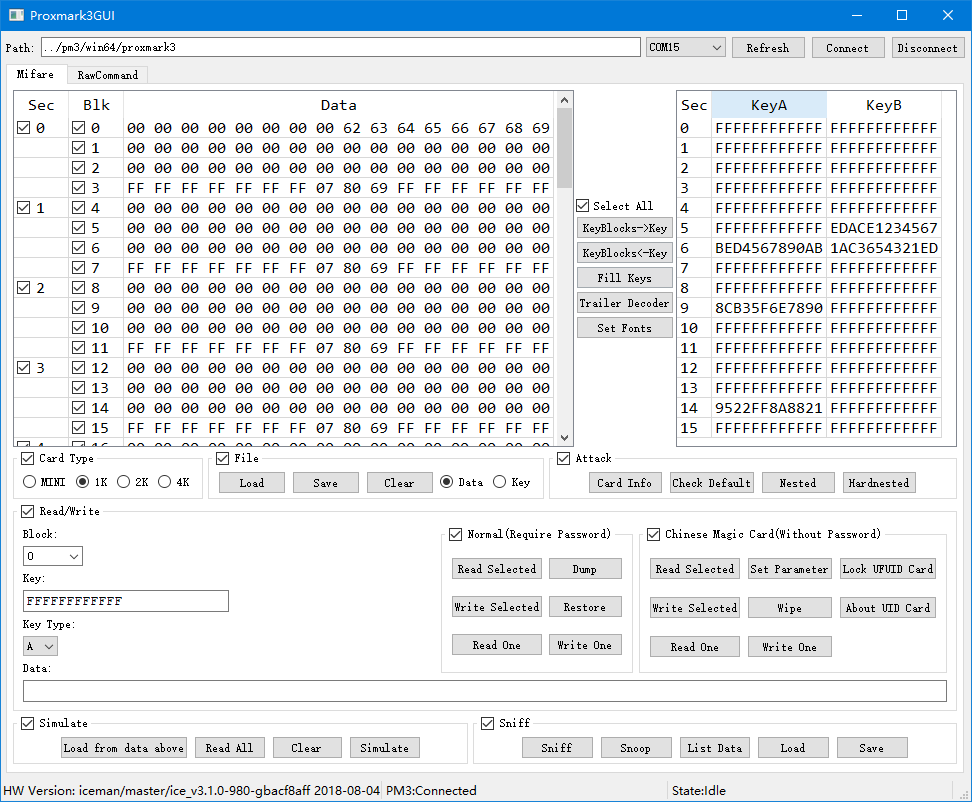The width and height of the screenshot is (972, 802).
Task: Click the Disconnect button
Action: click(928, 48)
